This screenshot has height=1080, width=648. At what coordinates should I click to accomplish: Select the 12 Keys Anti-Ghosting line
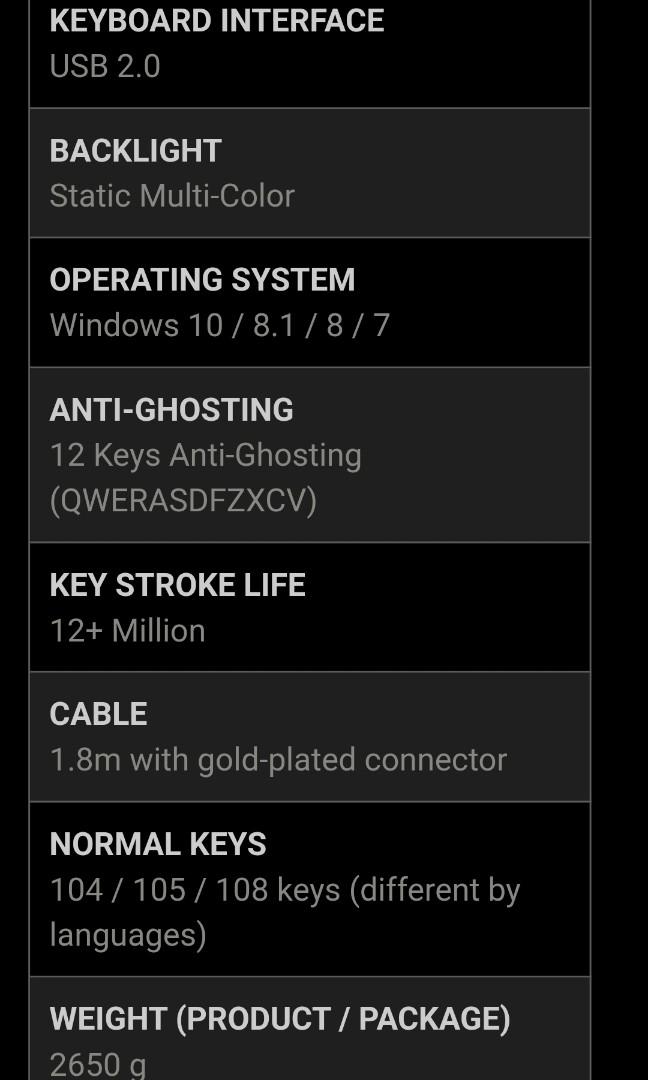click(205, 455)
